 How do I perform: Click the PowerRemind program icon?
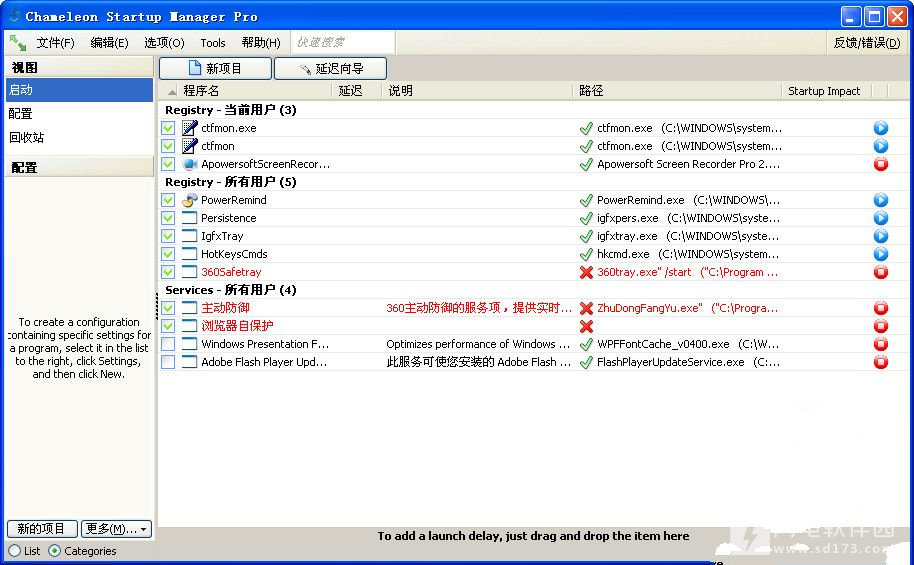point(189,200)
